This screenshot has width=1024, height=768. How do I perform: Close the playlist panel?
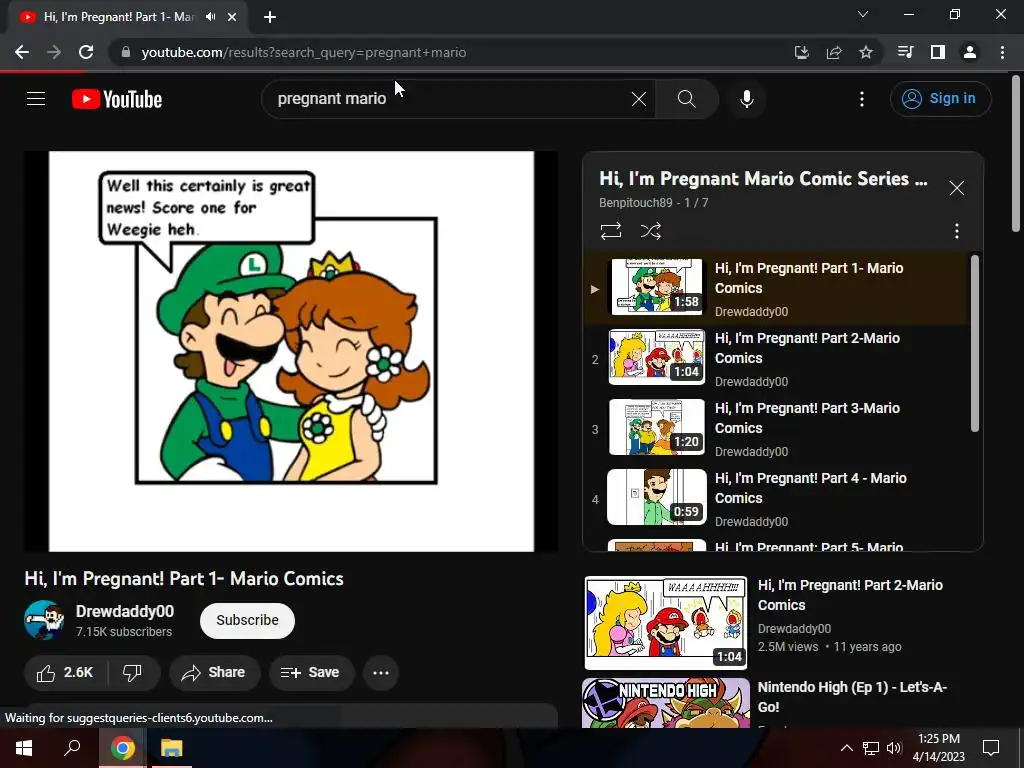(x=957, y=188)
